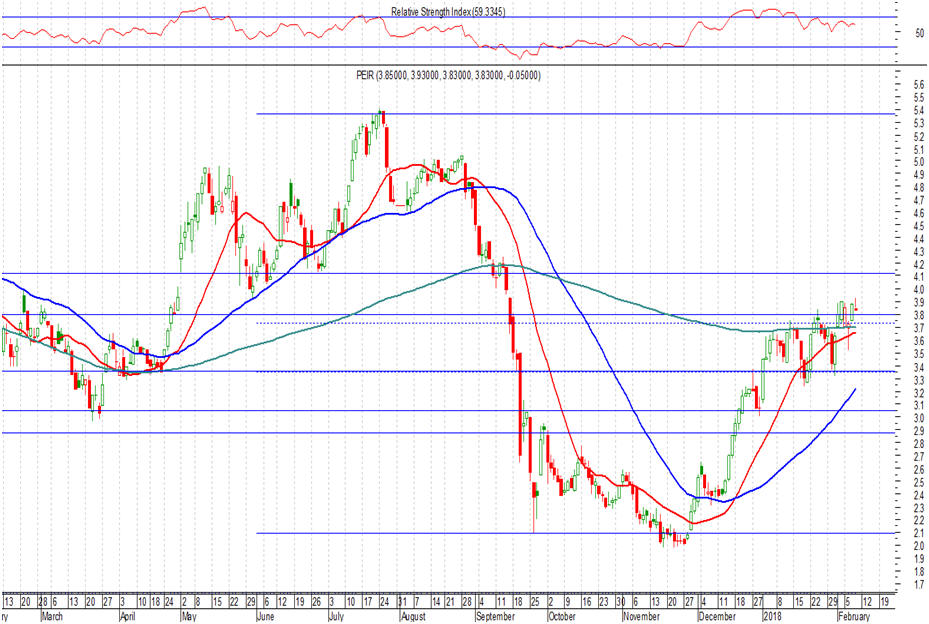Click the 5.6 price axis label

point(919,85)
